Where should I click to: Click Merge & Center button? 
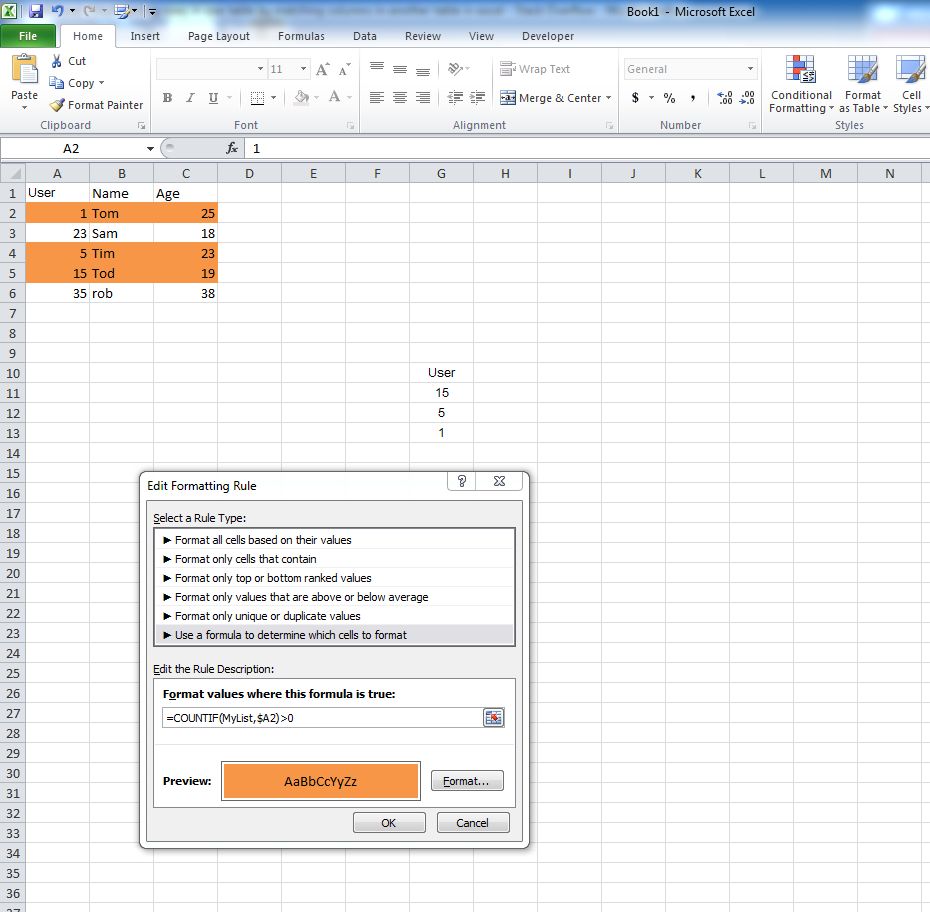click(x=550, y=98)
